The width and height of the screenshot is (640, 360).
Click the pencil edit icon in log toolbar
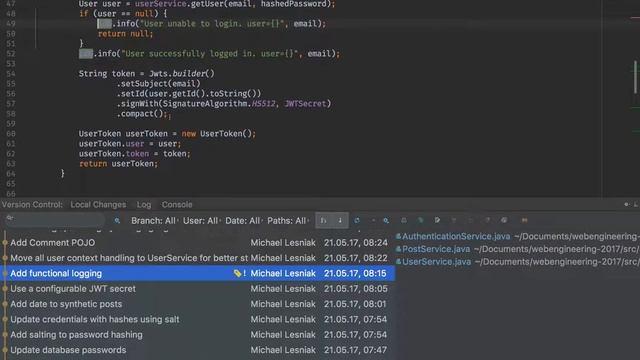coord(437,220)
